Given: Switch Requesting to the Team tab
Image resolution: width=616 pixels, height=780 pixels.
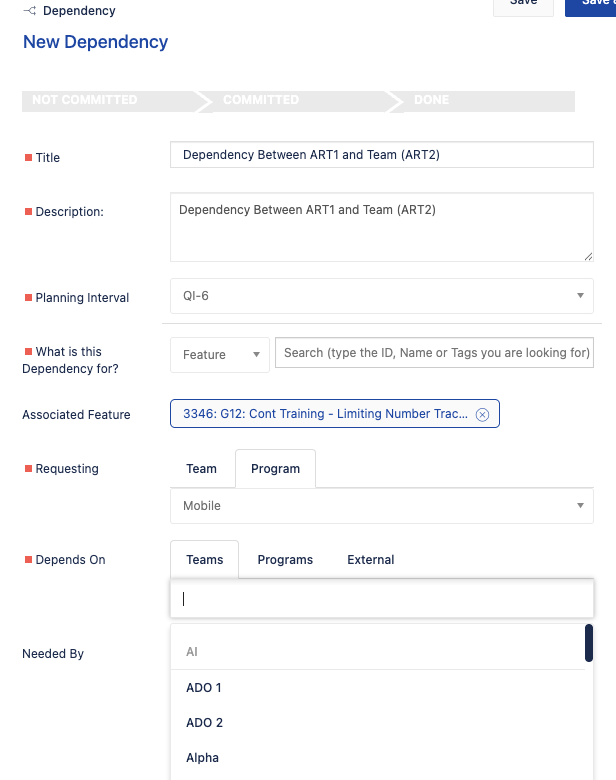Looking at the screenshot, I should click(x=202, y=469).
